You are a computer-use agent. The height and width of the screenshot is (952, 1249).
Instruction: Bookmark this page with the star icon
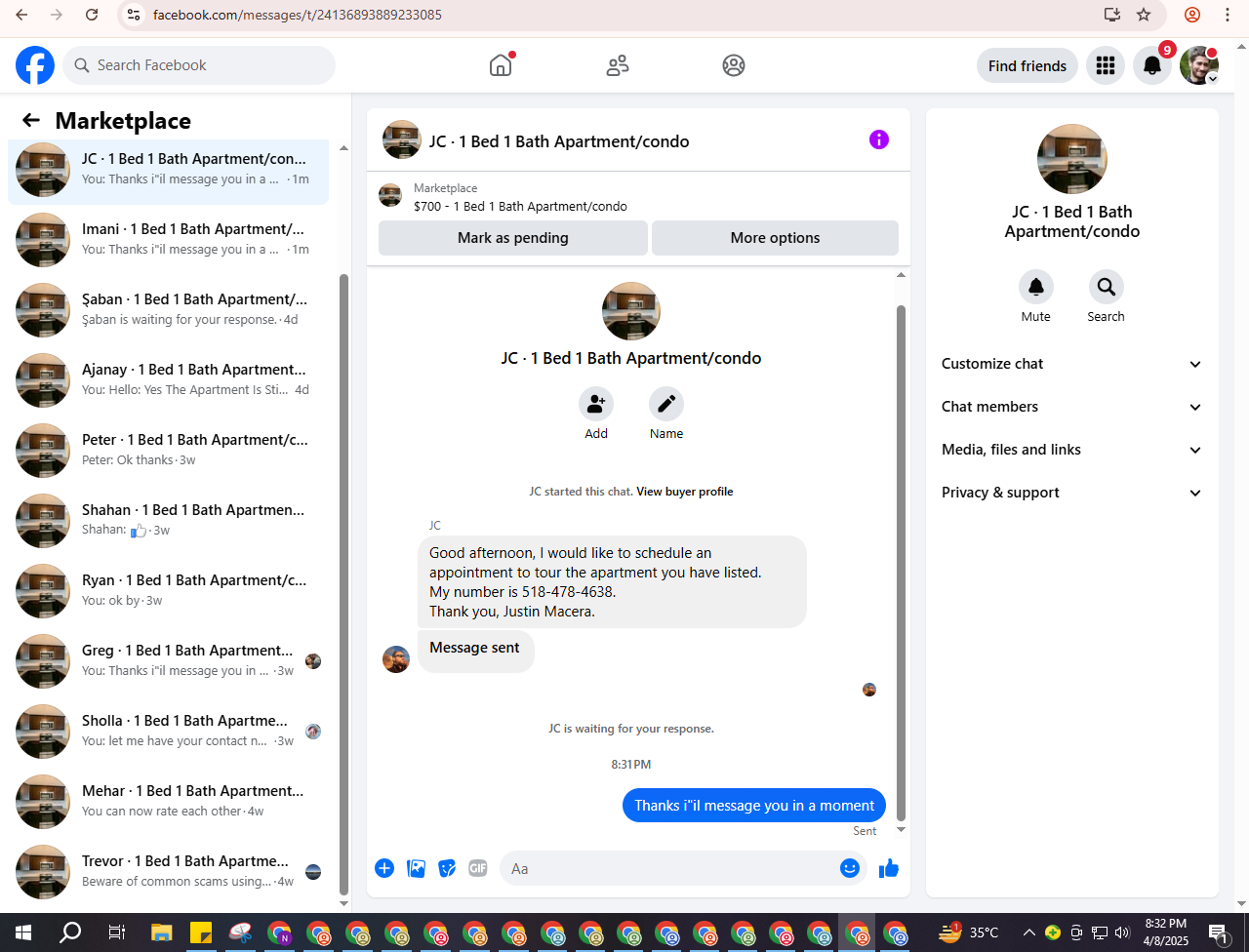coord(1145,15)
